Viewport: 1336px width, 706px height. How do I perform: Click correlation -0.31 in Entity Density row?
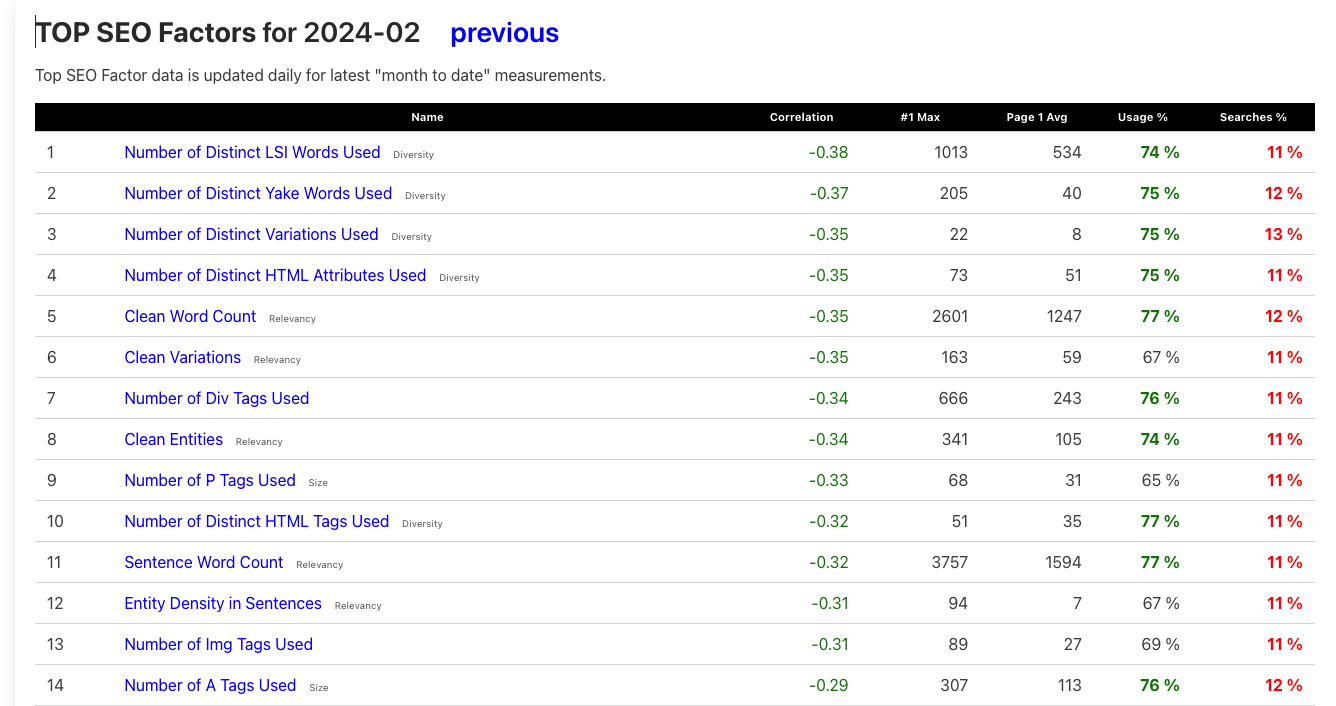[830, 603]
